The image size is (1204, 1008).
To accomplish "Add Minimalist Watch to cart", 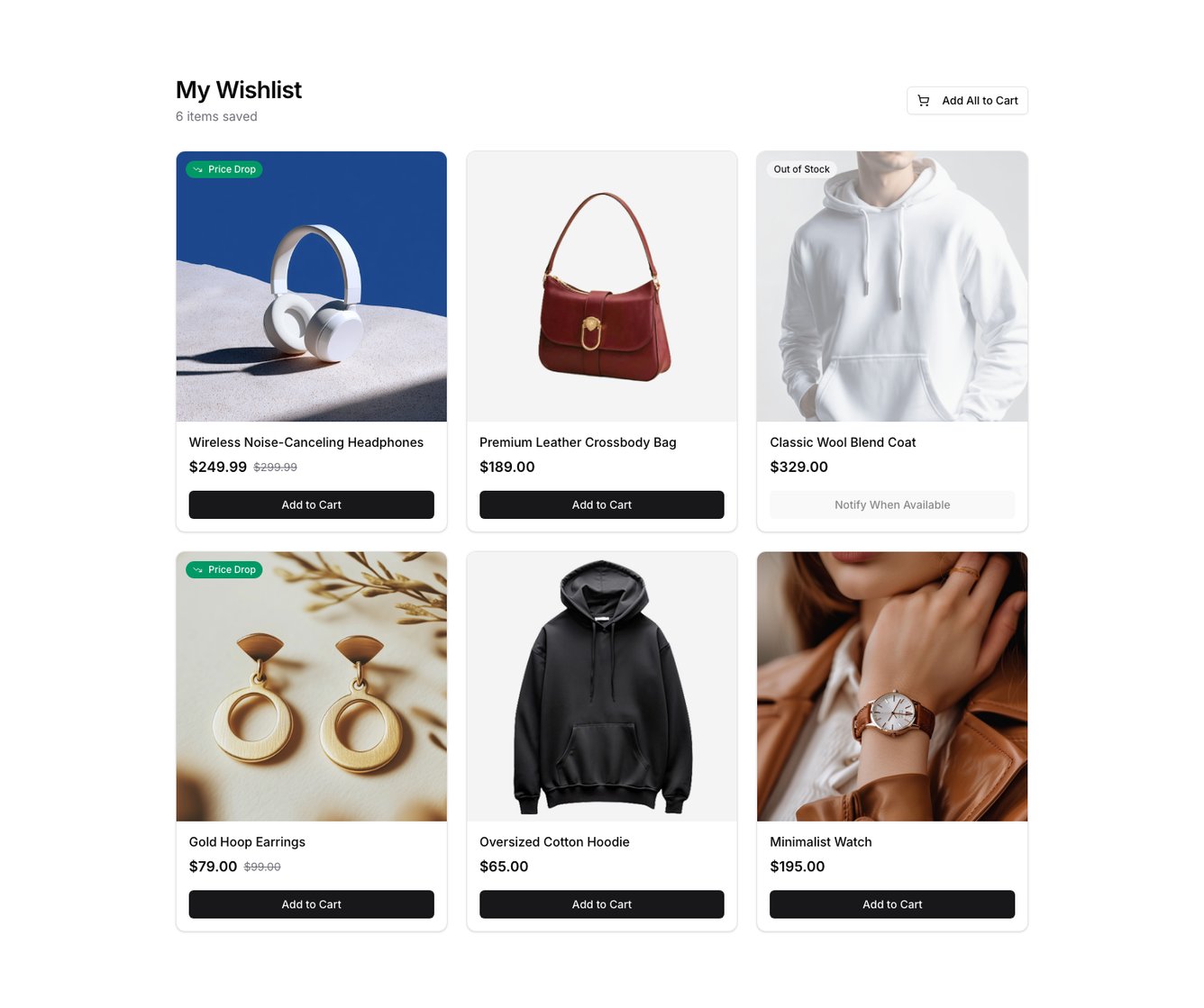I will click(x=892, y=904).
